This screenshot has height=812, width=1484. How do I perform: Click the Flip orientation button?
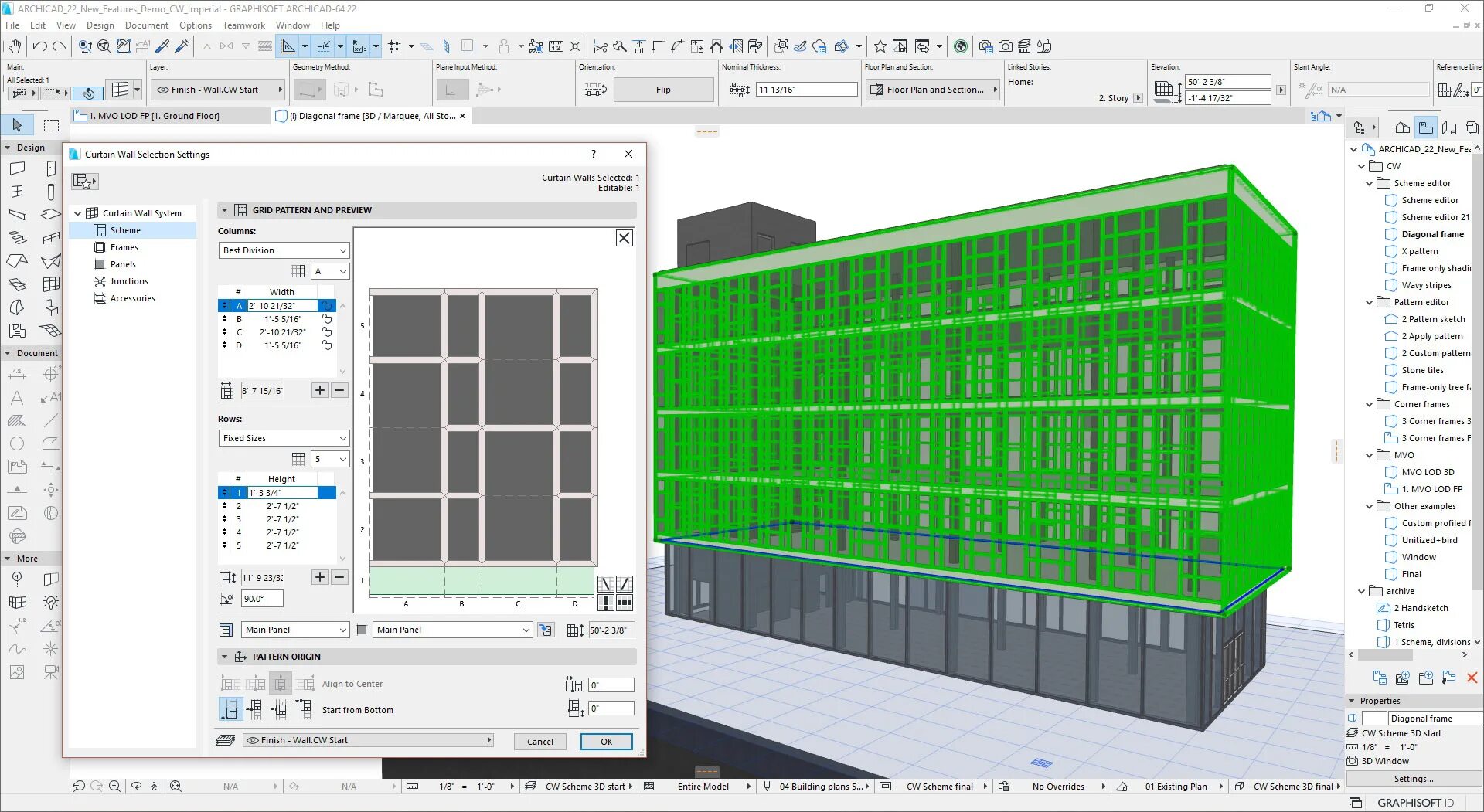click(663, 90)
